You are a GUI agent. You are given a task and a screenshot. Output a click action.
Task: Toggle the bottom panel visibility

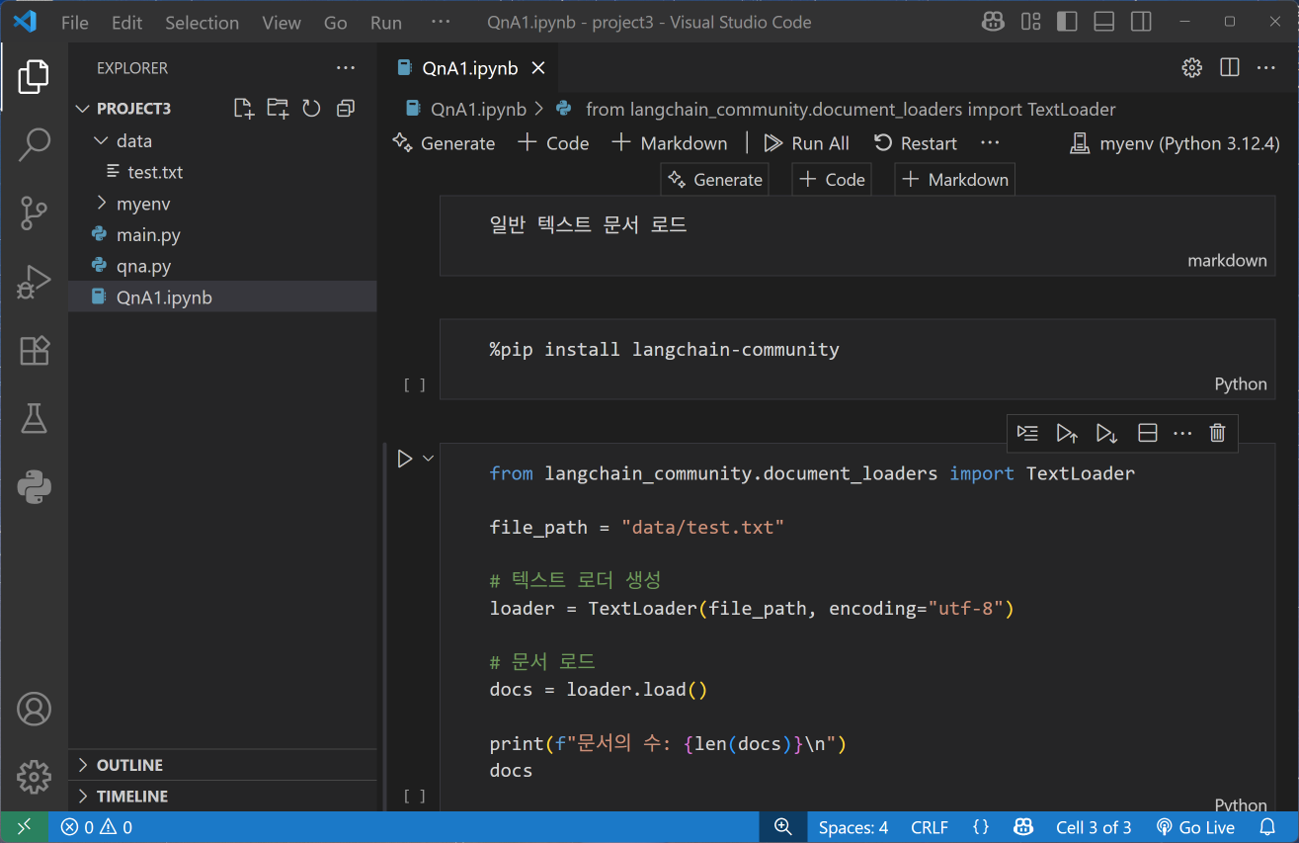tap(1104, 22)
